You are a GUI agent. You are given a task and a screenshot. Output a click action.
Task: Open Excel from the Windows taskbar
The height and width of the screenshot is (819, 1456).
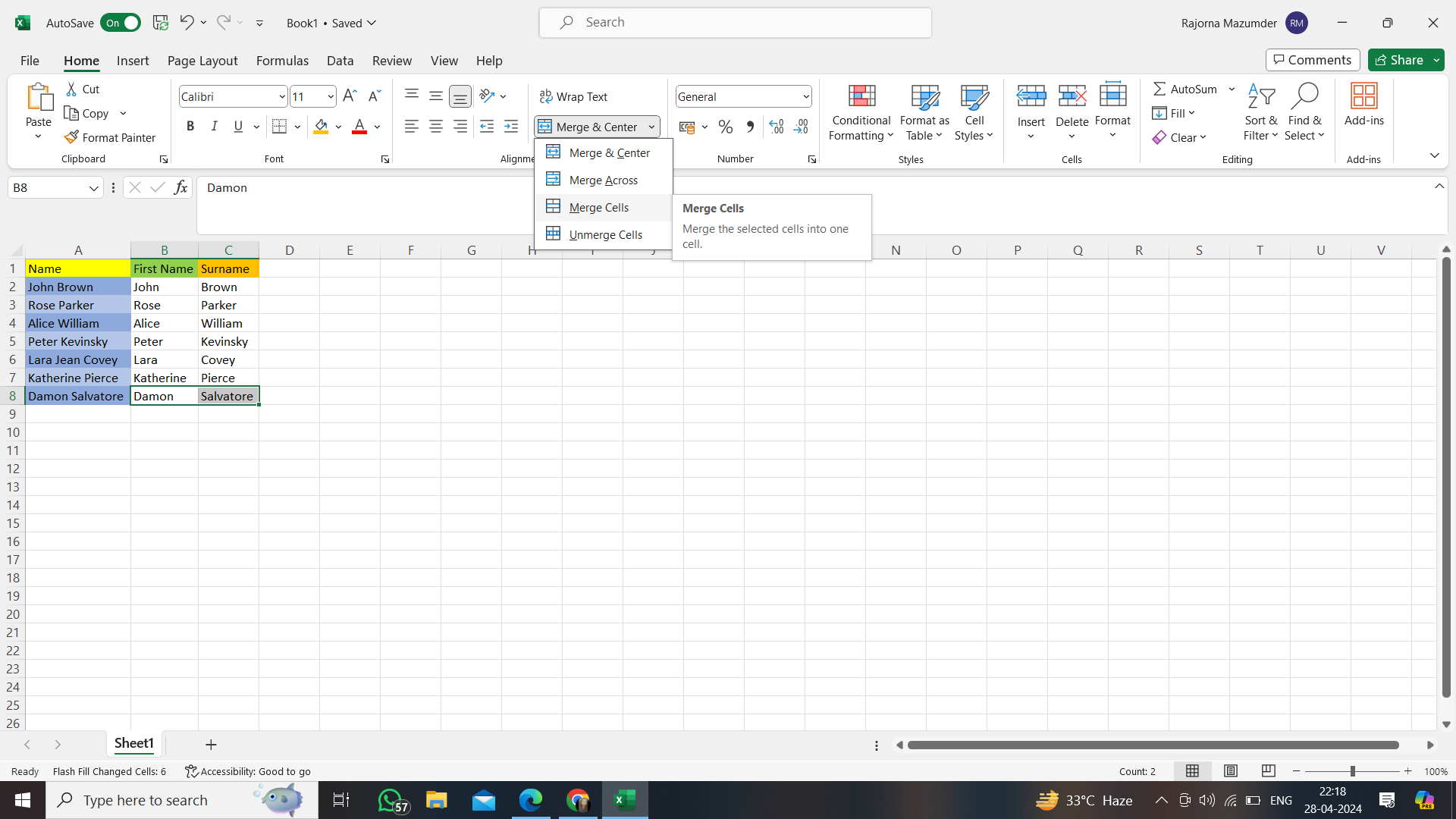pos(625,800)
